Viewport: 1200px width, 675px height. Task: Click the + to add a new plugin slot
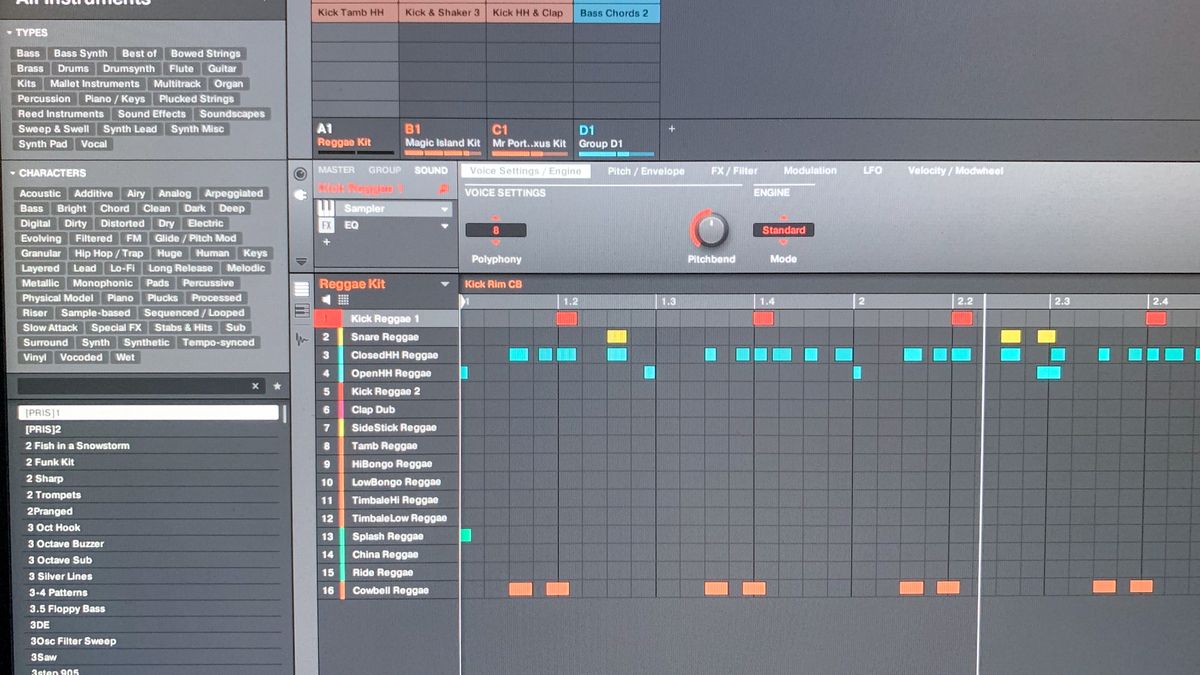326,241
